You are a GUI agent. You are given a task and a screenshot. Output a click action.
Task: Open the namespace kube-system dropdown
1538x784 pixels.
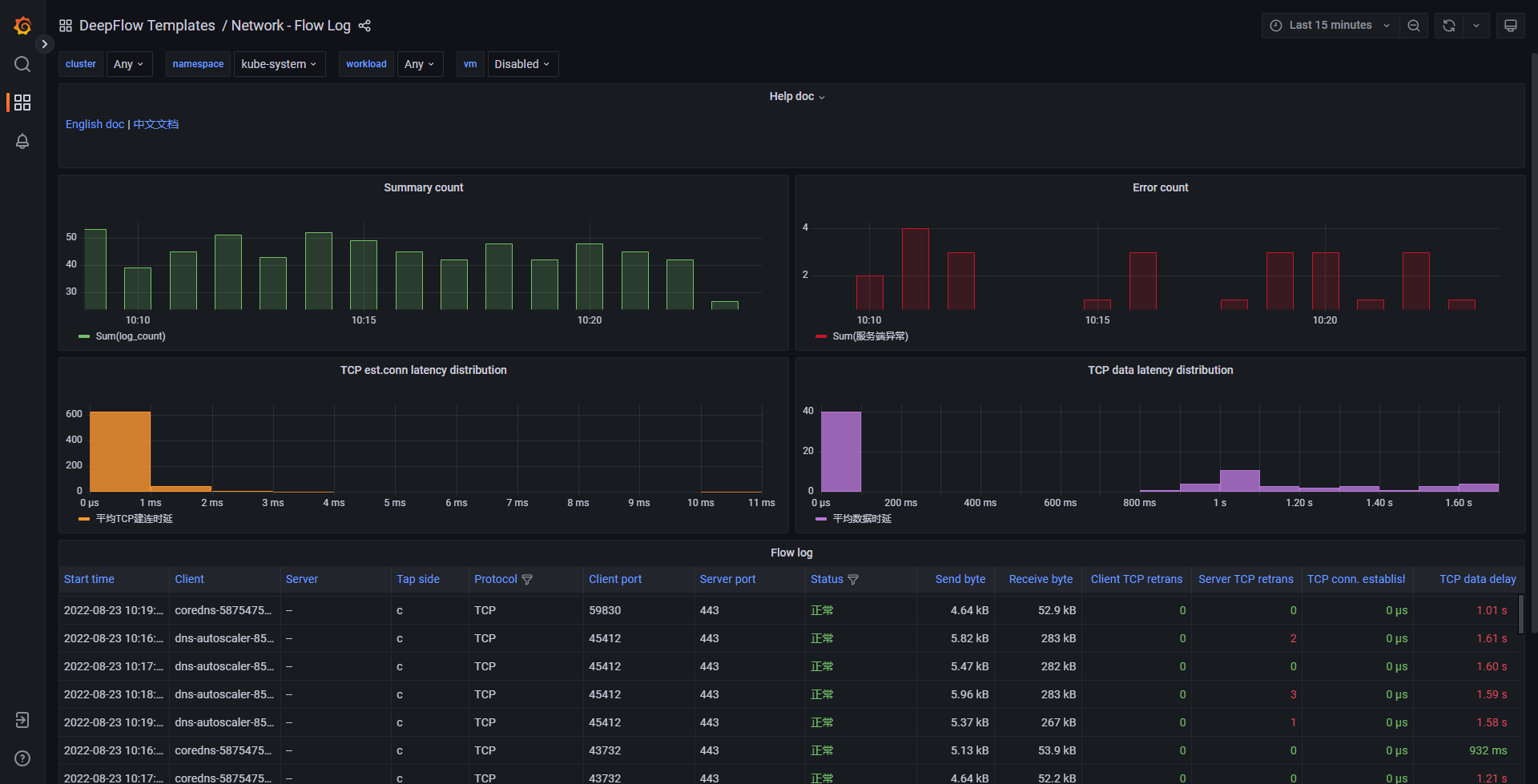(279, 64)
